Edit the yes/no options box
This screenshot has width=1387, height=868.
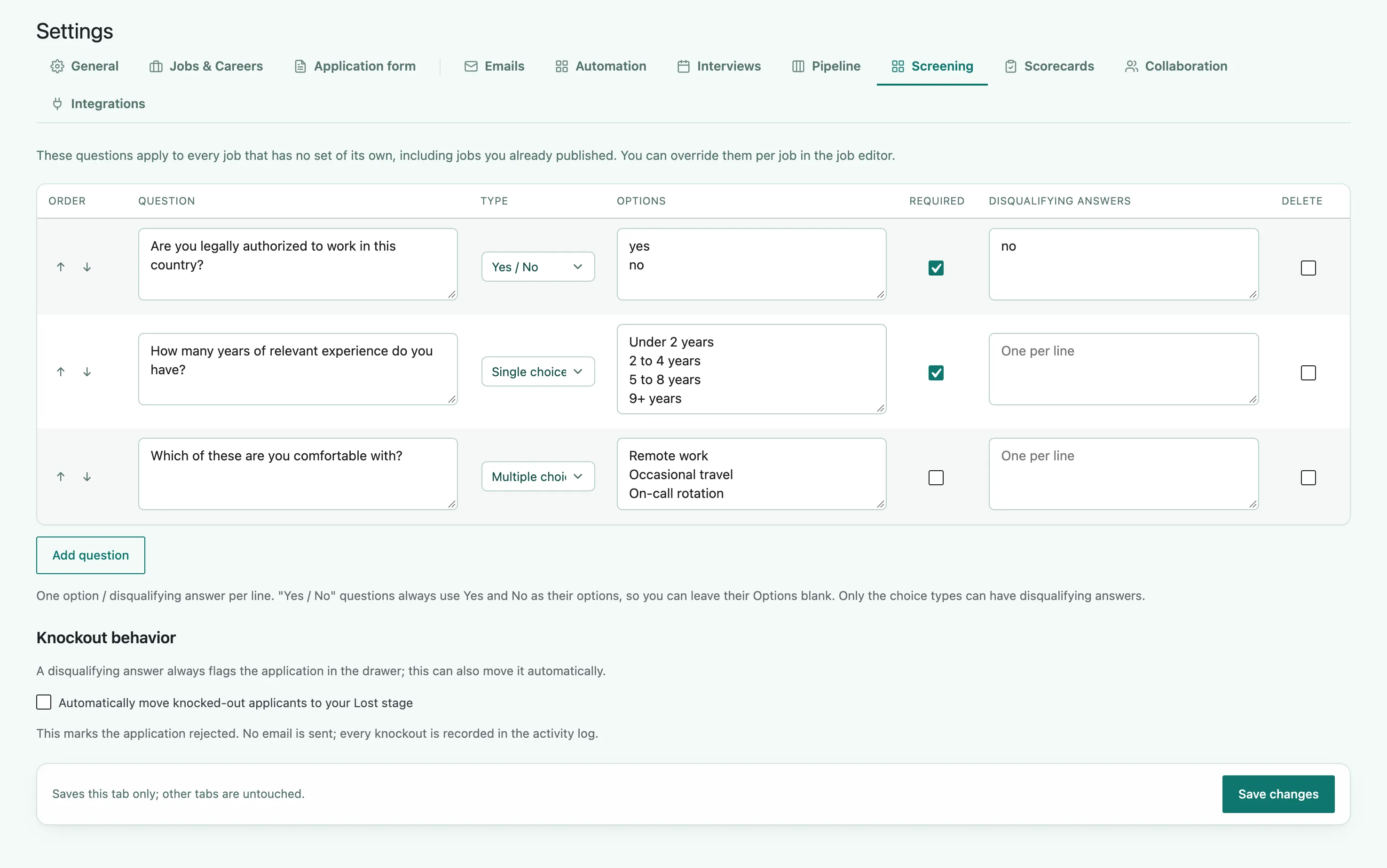coord(751,264)
